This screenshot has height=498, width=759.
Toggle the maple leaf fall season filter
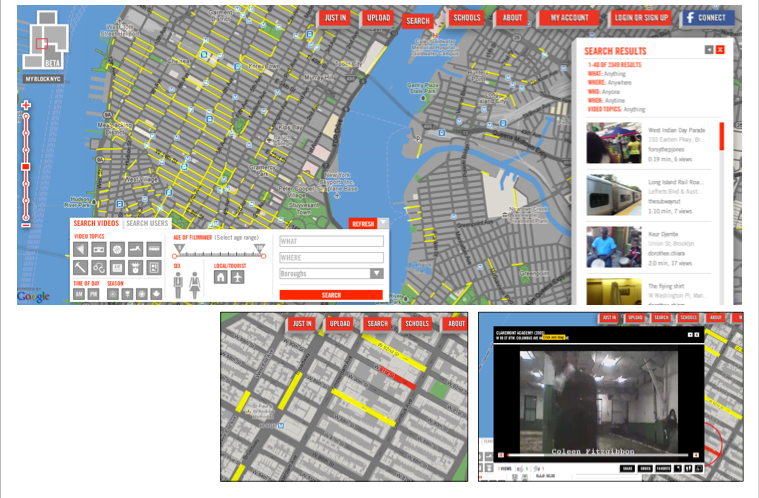pyautogui.click(x=156, y=294)
